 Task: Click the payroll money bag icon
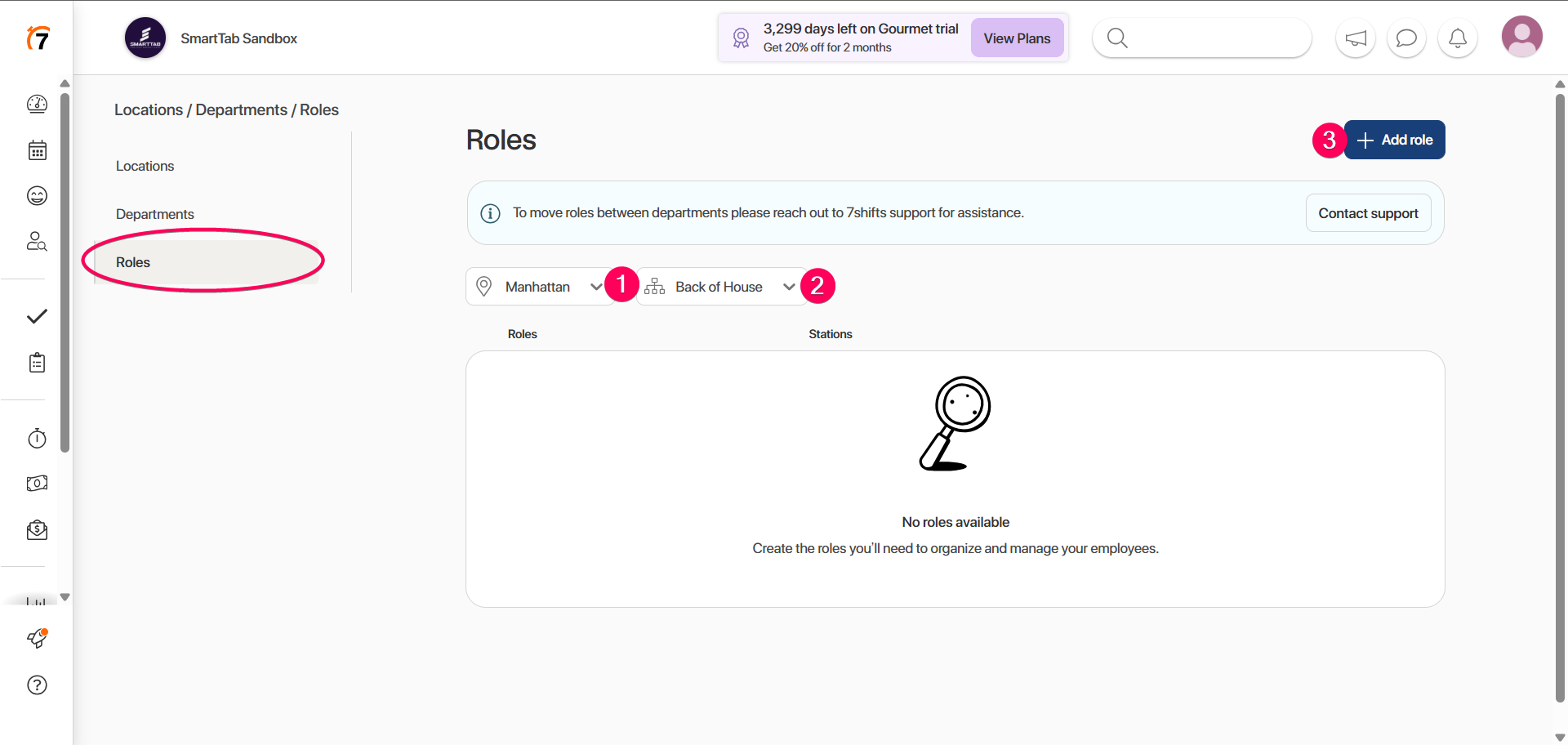coord(37,530)
